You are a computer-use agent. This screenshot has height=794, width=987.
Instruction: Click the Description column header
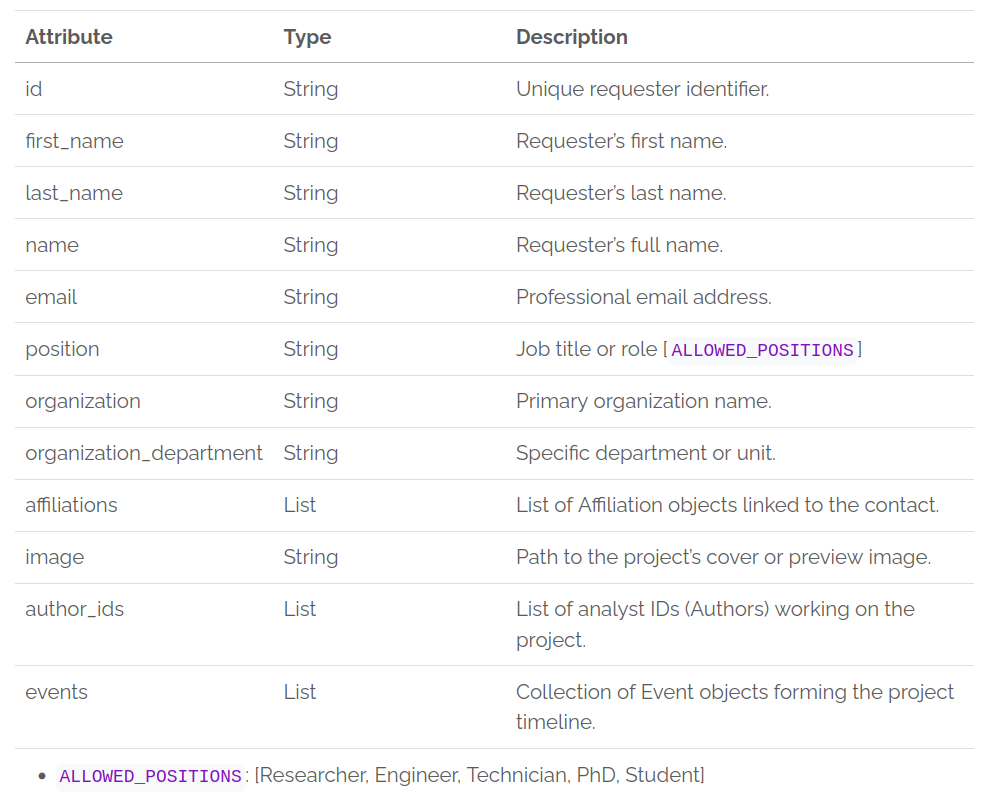(x=571, y=37)
